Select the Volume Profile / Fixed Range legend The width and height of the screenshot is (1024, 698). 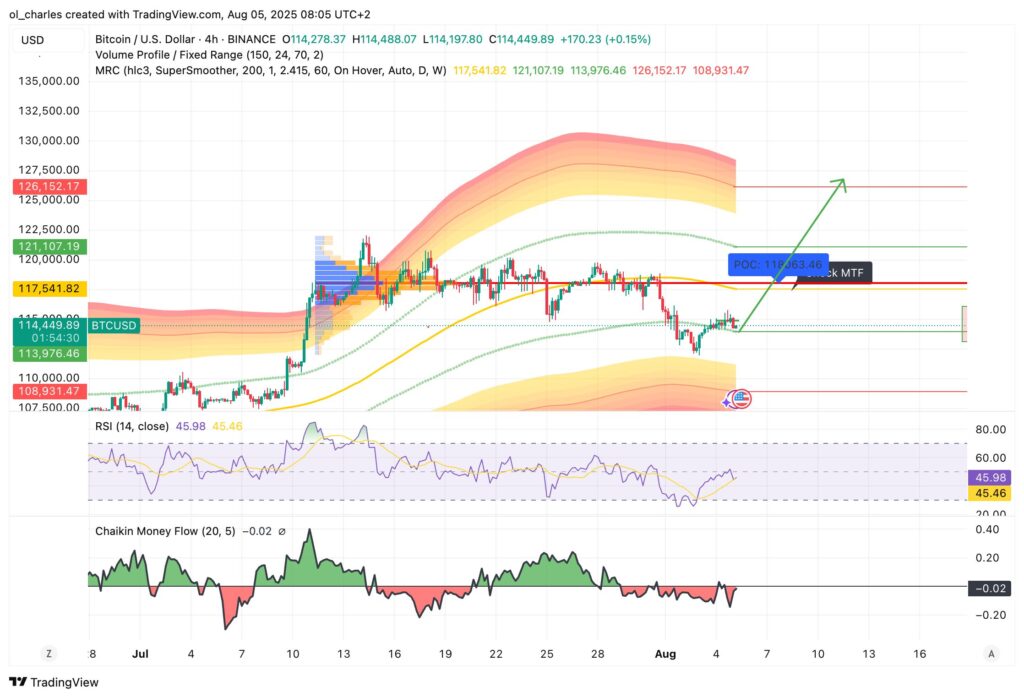(x=209, y=55)
